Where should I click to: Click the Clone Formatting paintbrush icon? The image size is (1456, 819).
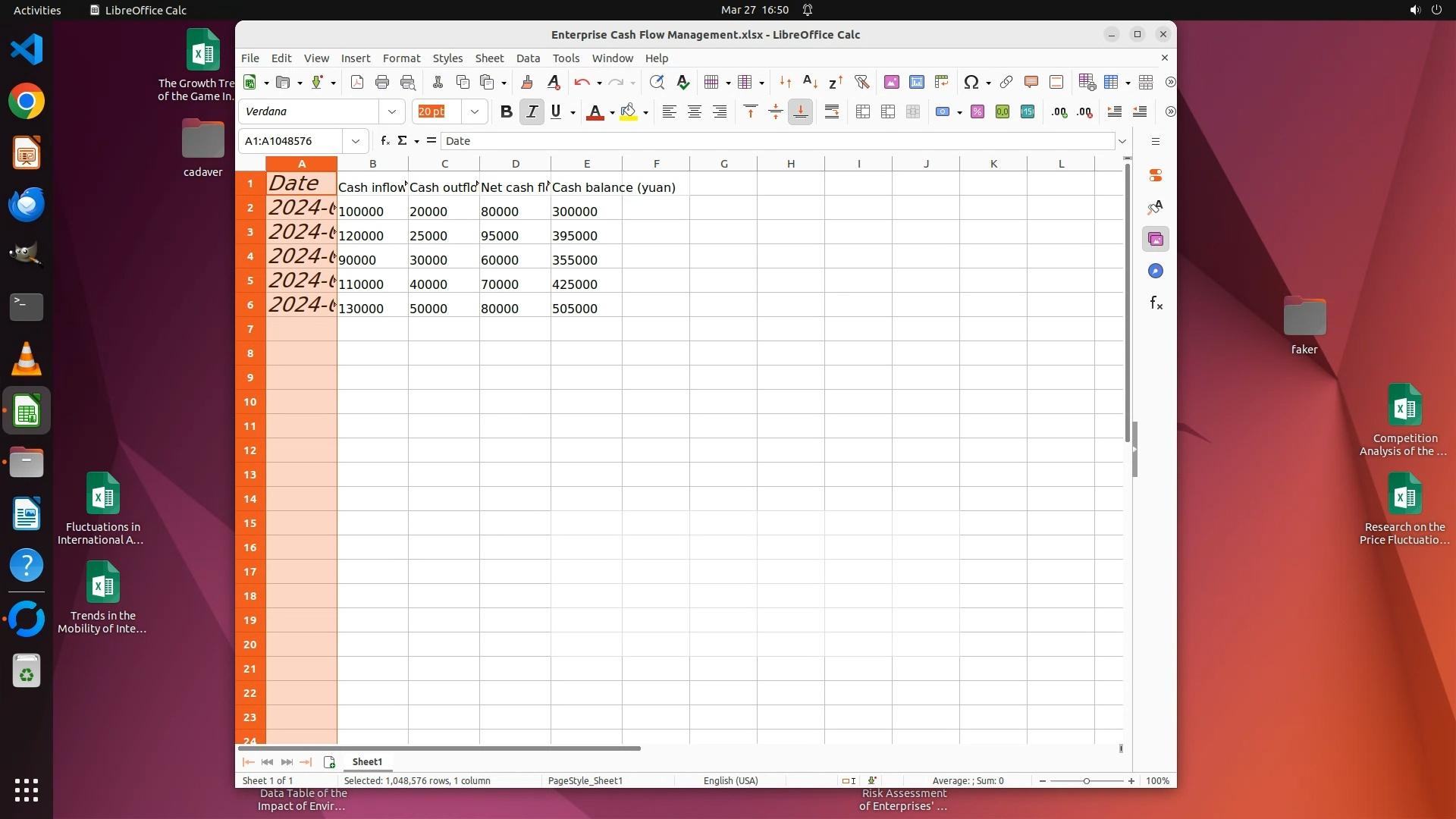click(527, 83)
